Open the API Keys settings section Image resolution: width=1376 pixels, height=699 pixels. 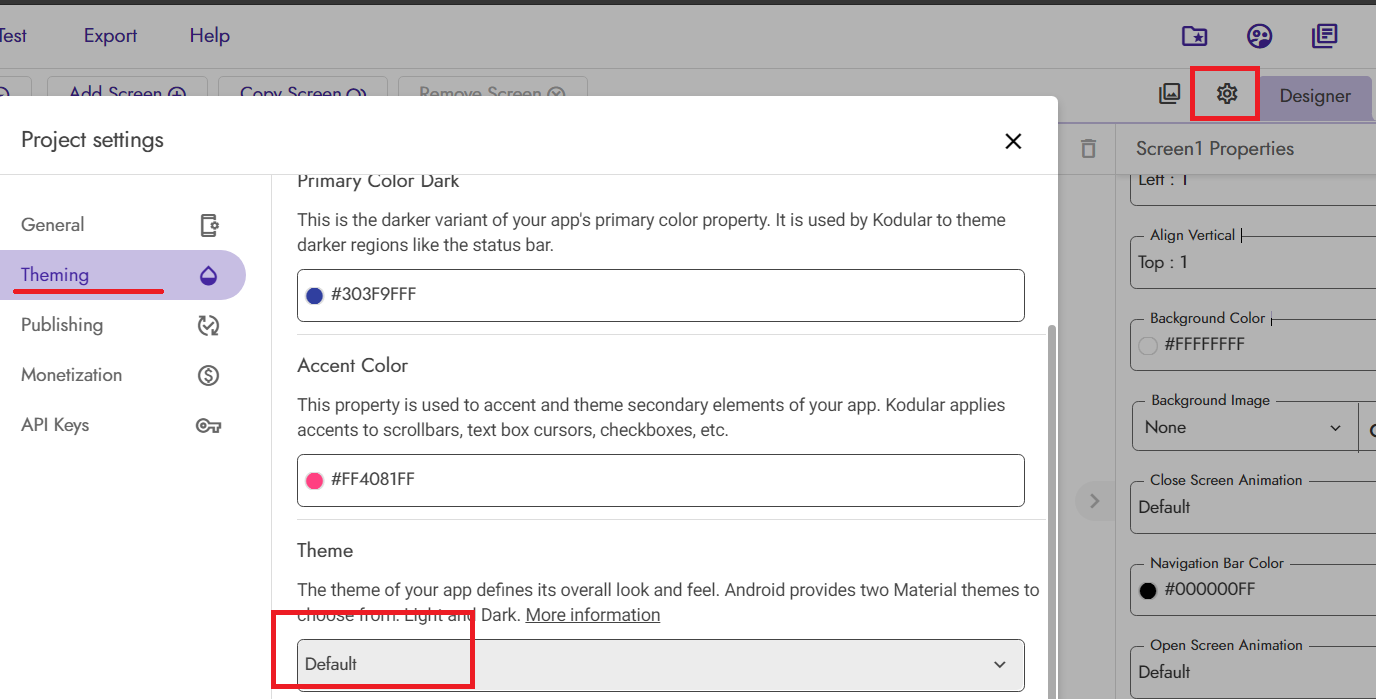123,425
